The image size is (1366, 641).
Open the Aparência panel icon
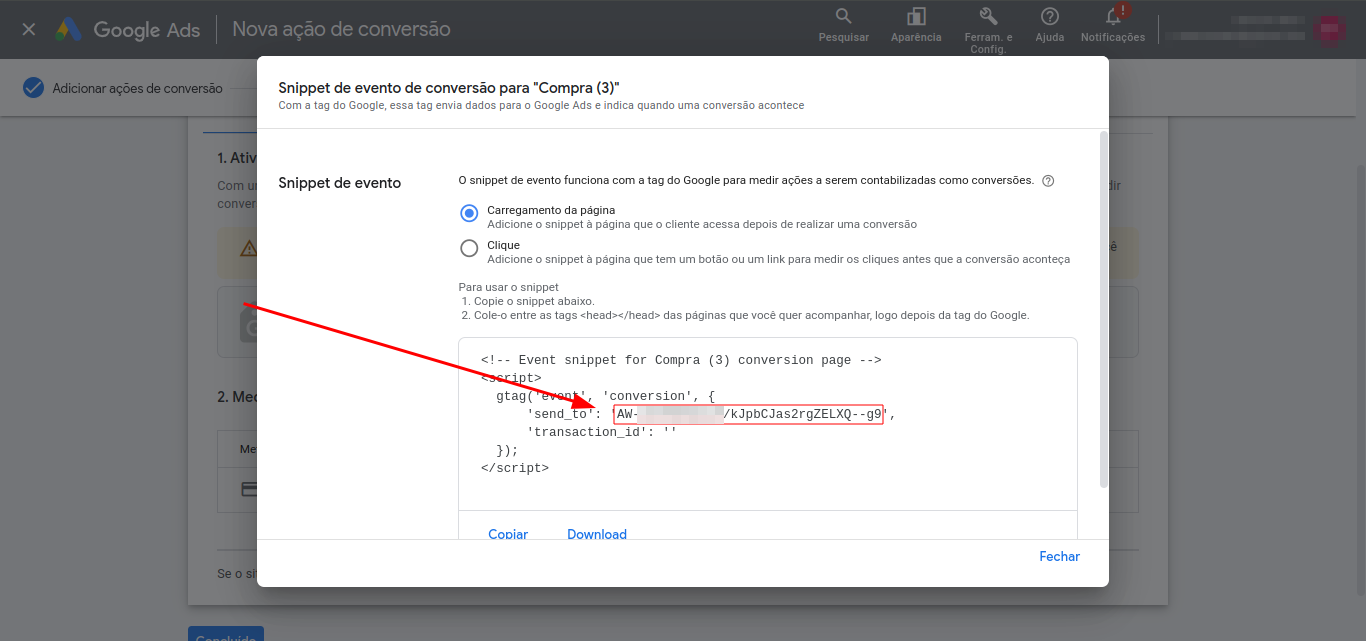(915, 17)
